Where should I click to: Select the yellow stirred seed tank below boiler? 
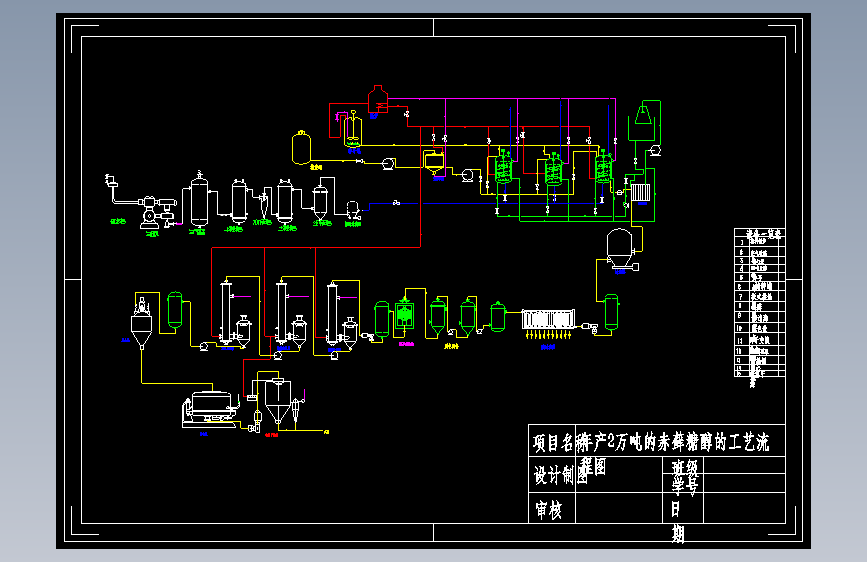(353, 131)
